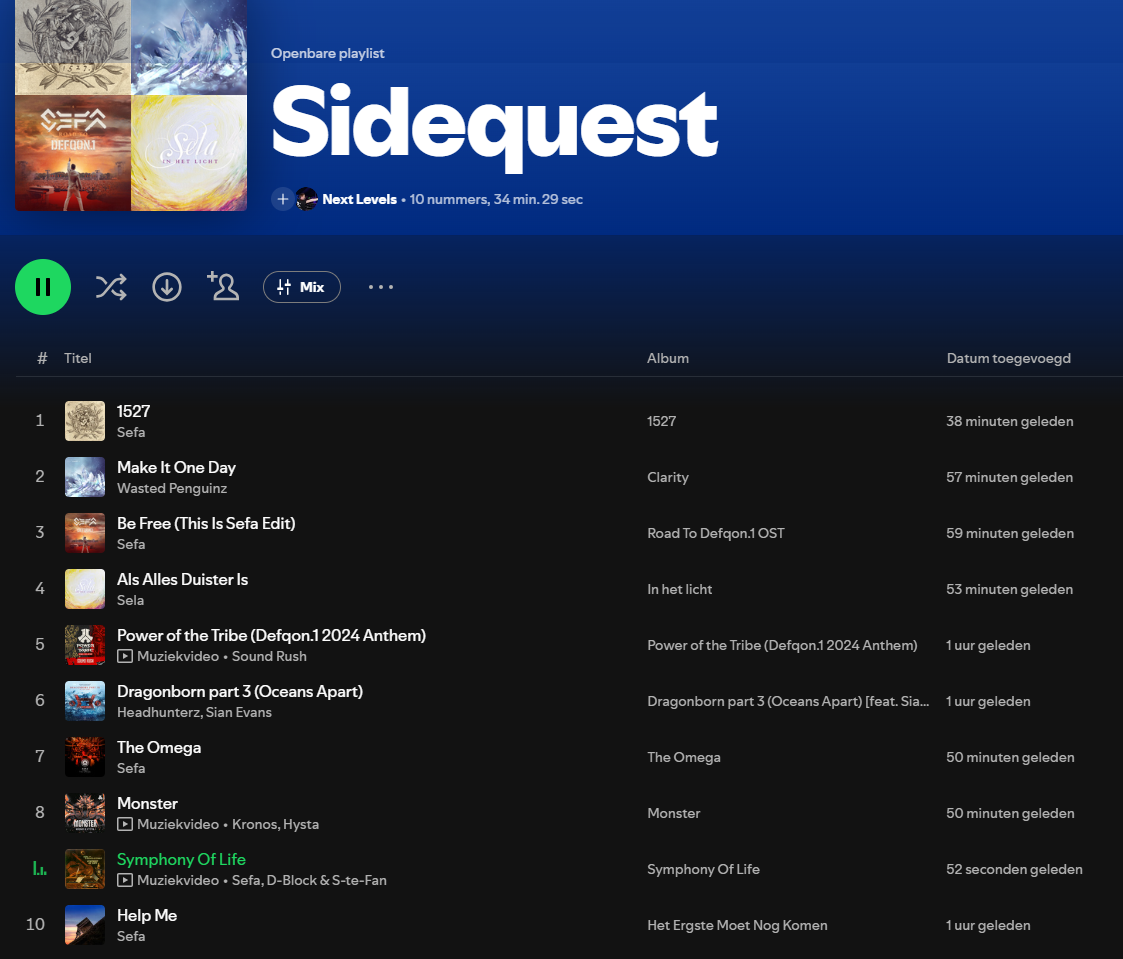
Task: Open the Next Levels profile link
Action: click(360, 199)
